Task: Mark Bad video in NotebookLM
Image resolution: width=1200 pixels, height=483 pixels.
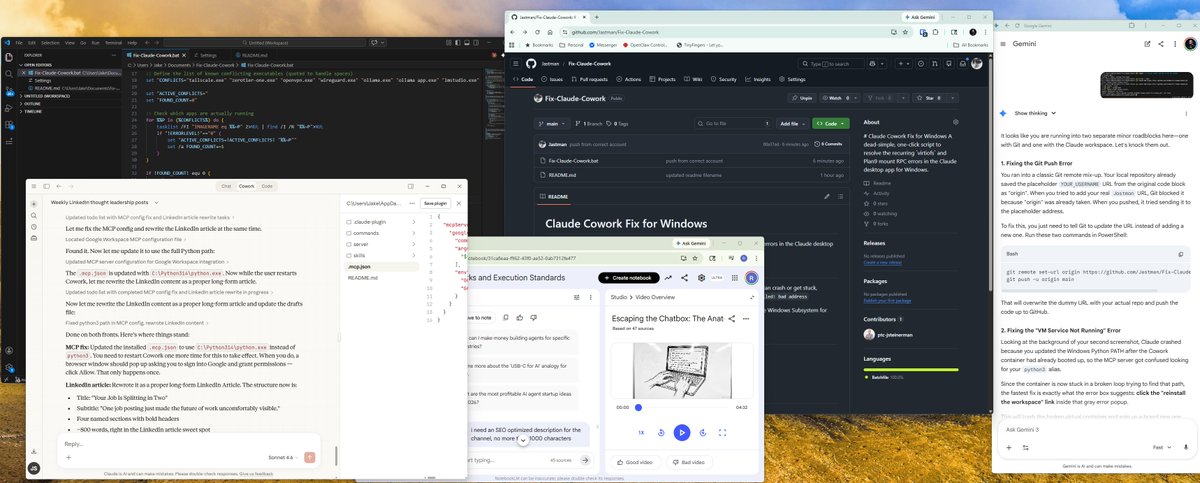Action: [689, 462]
